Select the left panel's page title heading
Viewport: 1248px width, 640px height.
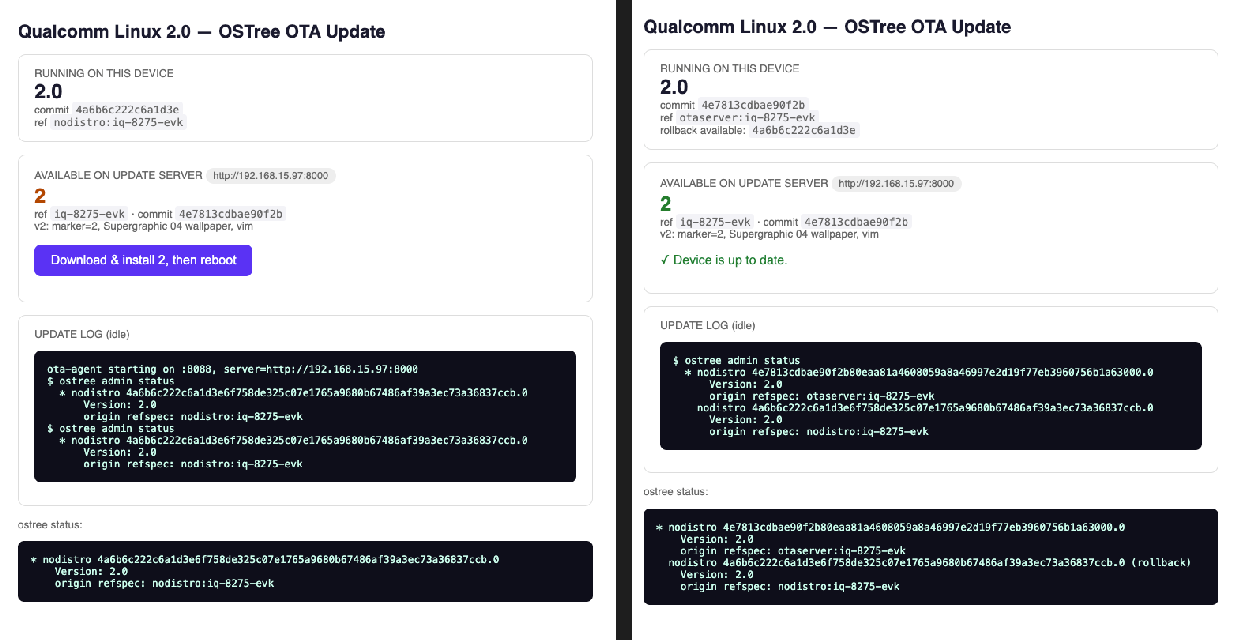pyautogui.click(x=201, y=32)
